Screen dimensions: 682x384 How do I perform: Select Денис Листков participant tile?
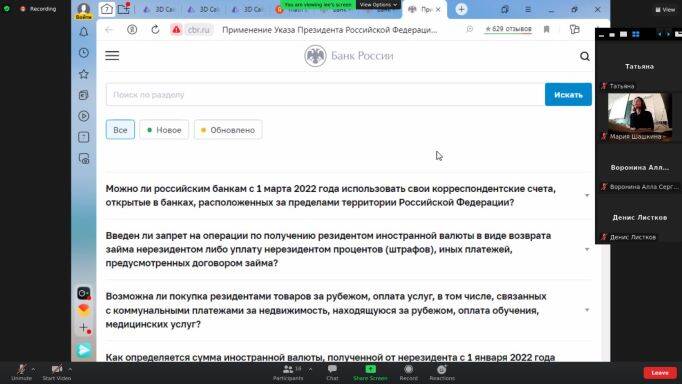click(x=639, y=217)
